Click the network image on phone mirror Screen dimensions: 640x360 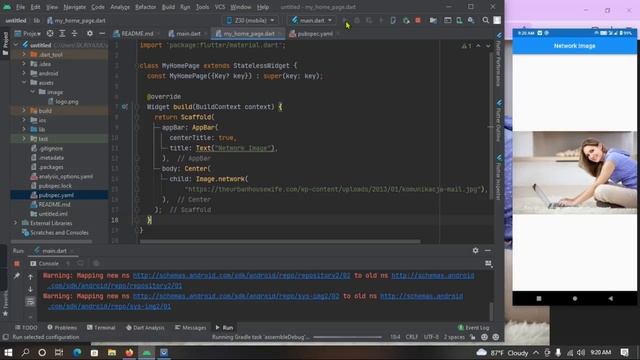click(x=575, y=172)
